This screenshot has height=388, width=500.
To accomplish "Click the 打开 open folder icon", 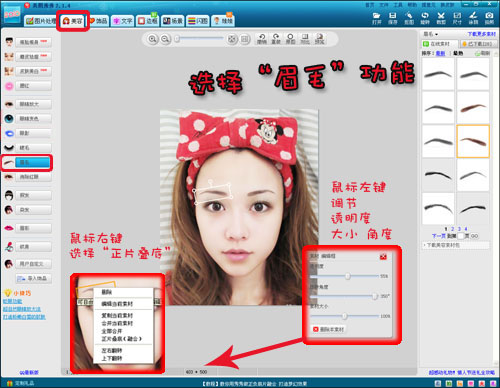I will 376,18.
